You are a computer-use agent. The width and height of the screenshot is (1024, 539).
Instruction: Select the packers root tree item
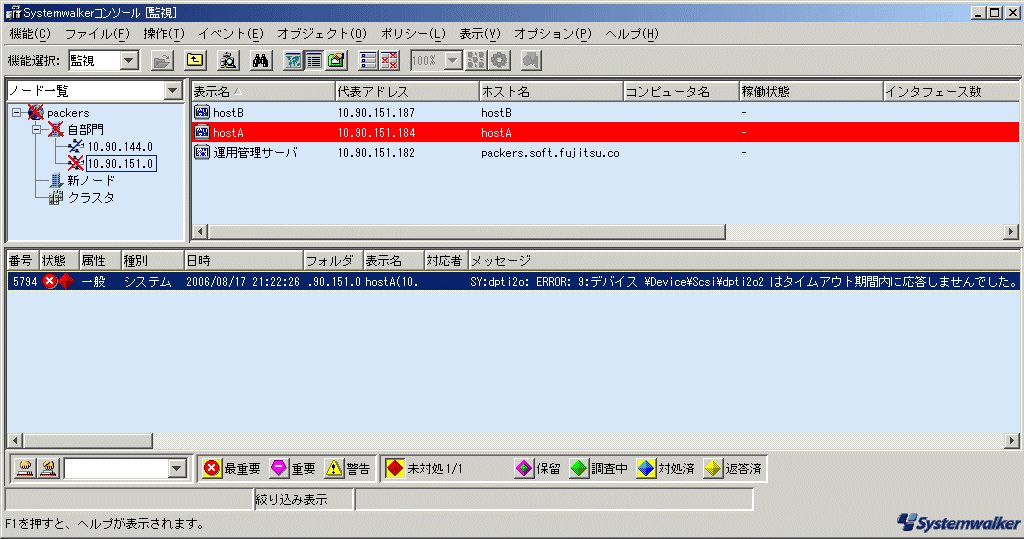click(68, 113)
